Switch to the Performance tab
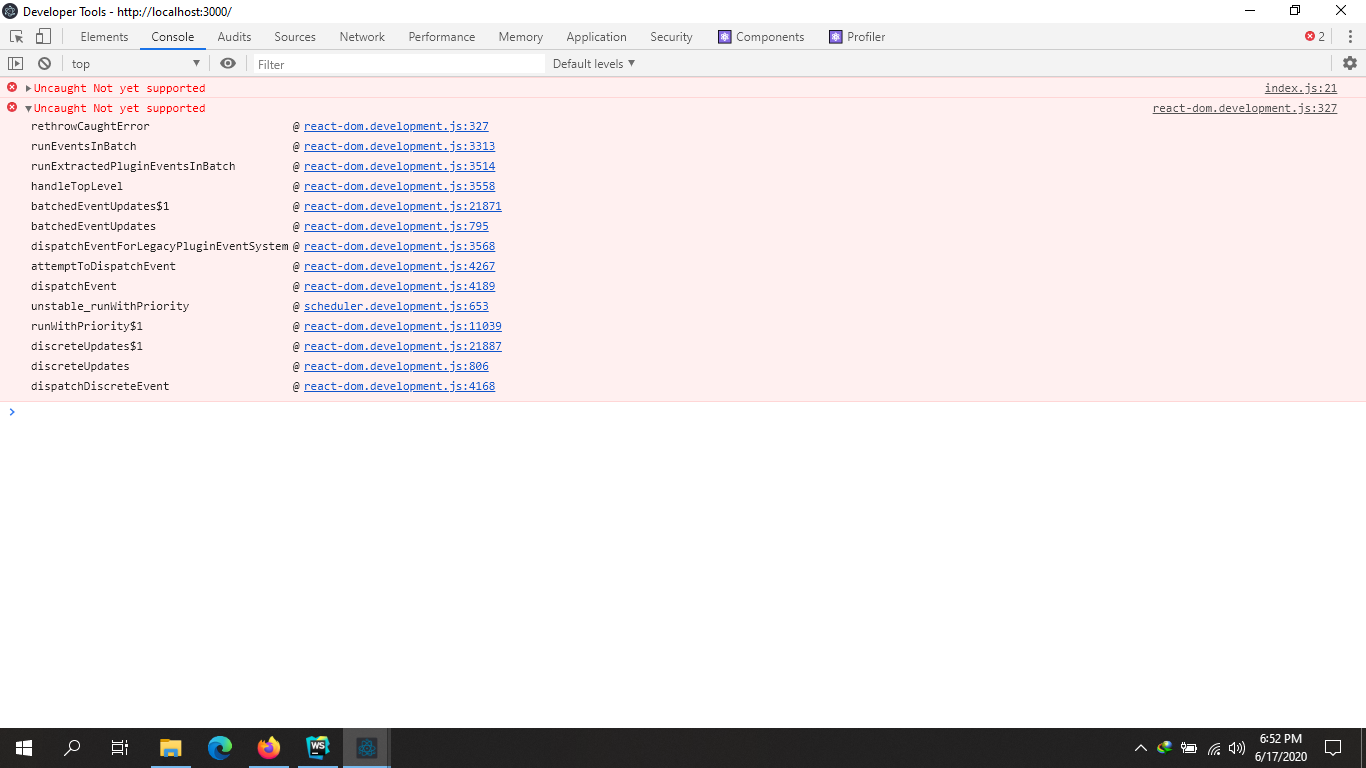Screen dimensions: 1366x768 point(442,37)
